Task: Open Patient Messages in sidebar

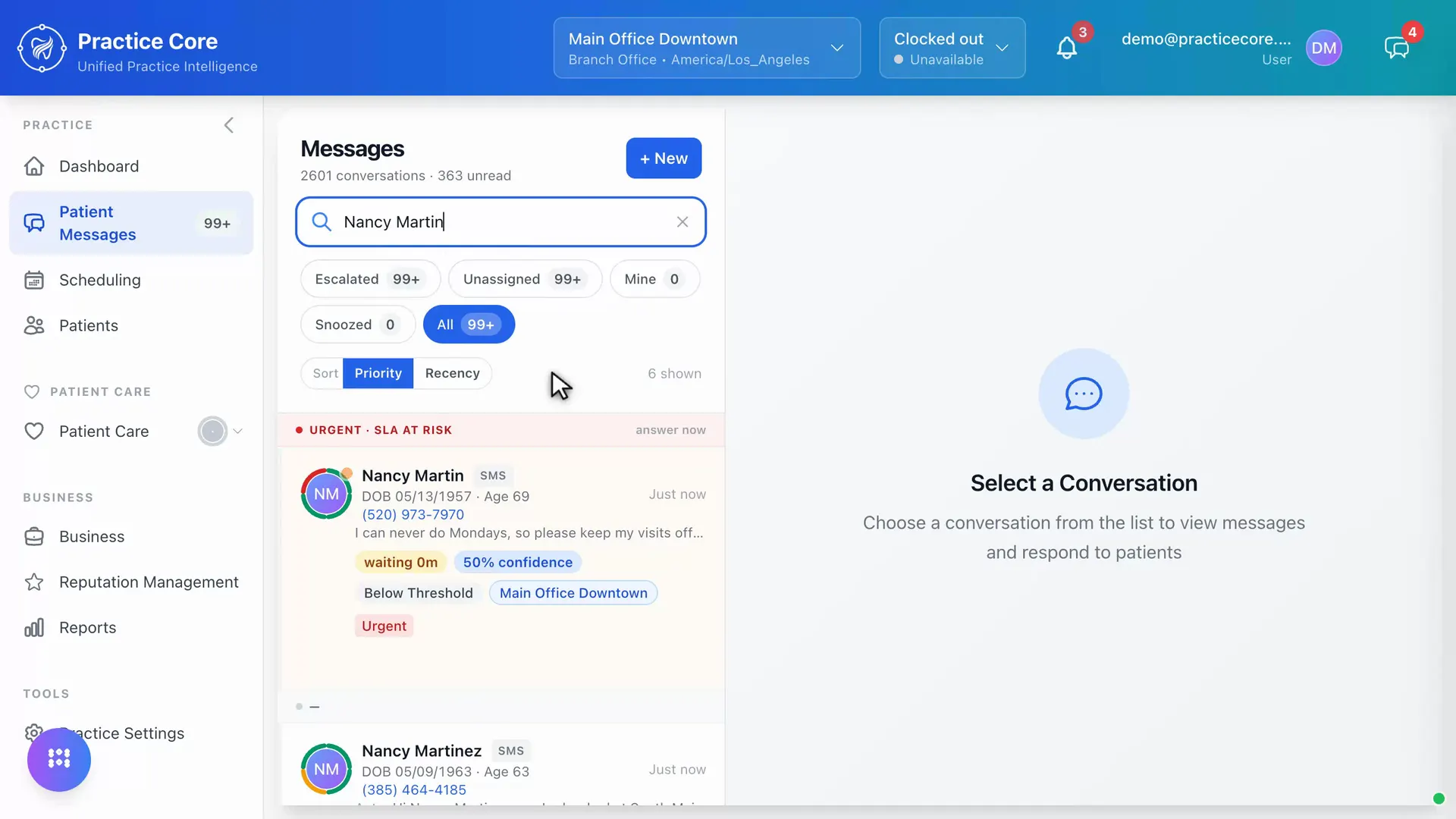Action: click(131, 223)
